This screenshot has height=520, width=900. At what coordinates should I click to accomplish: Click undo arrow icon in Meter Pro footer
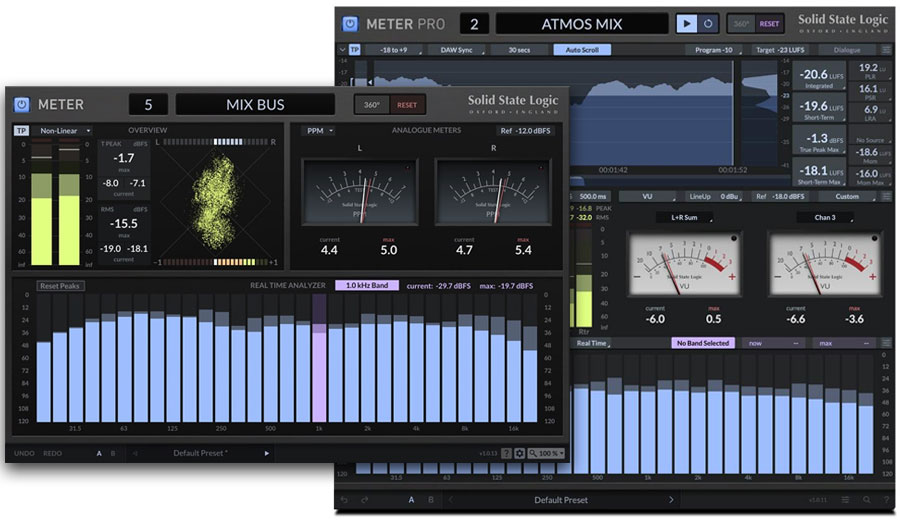(x=344, y=500)
